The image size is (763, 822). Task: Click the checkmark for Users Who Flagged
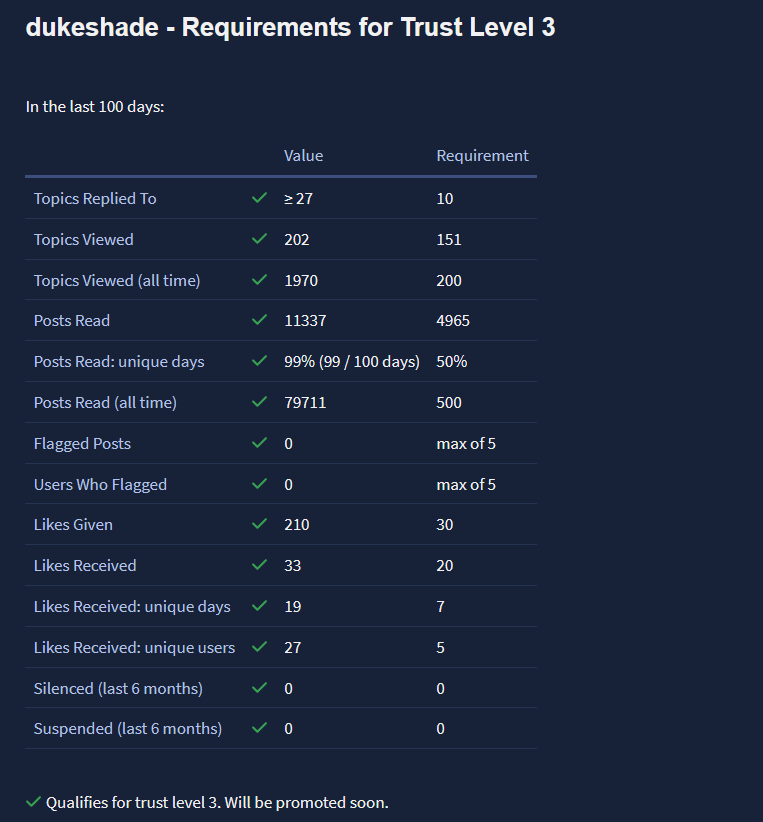tap(260, 484)
